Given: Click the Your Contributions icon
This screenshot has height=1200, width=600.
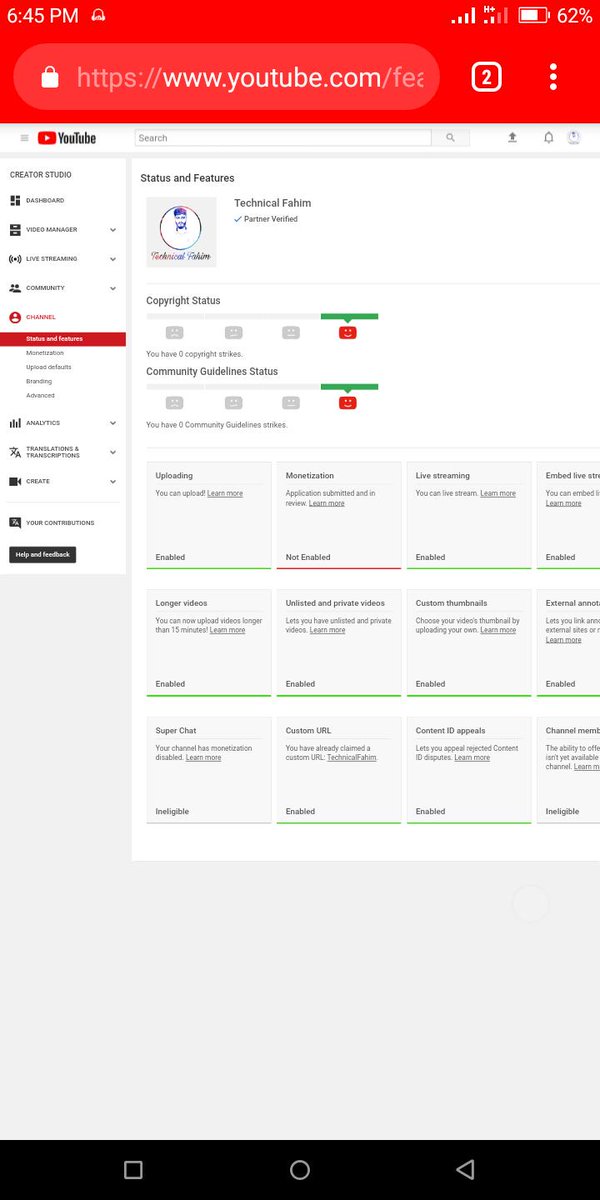Looking at the screenshot, I should click(x=15, y=523).
